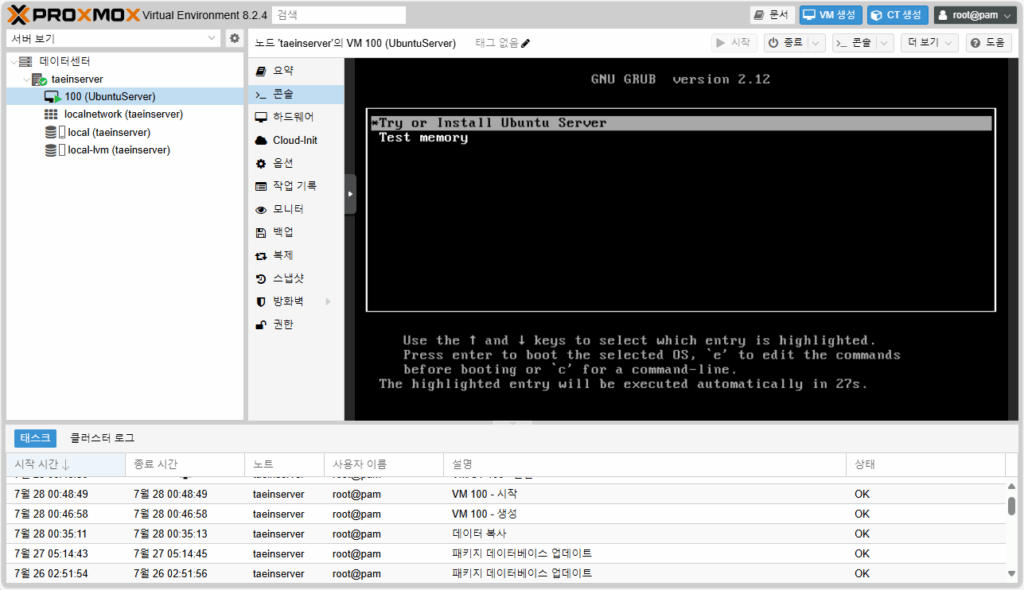Click the shutdown (종료) button
The width and height of the screenshot is (1024, 590).
(786, 42)
